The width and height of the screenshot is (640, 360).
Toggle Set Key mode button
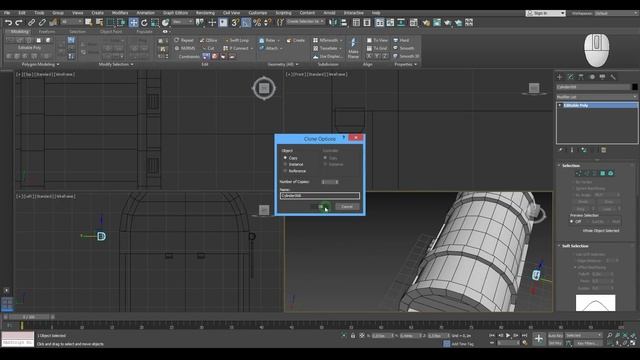[x=555, y=343]
